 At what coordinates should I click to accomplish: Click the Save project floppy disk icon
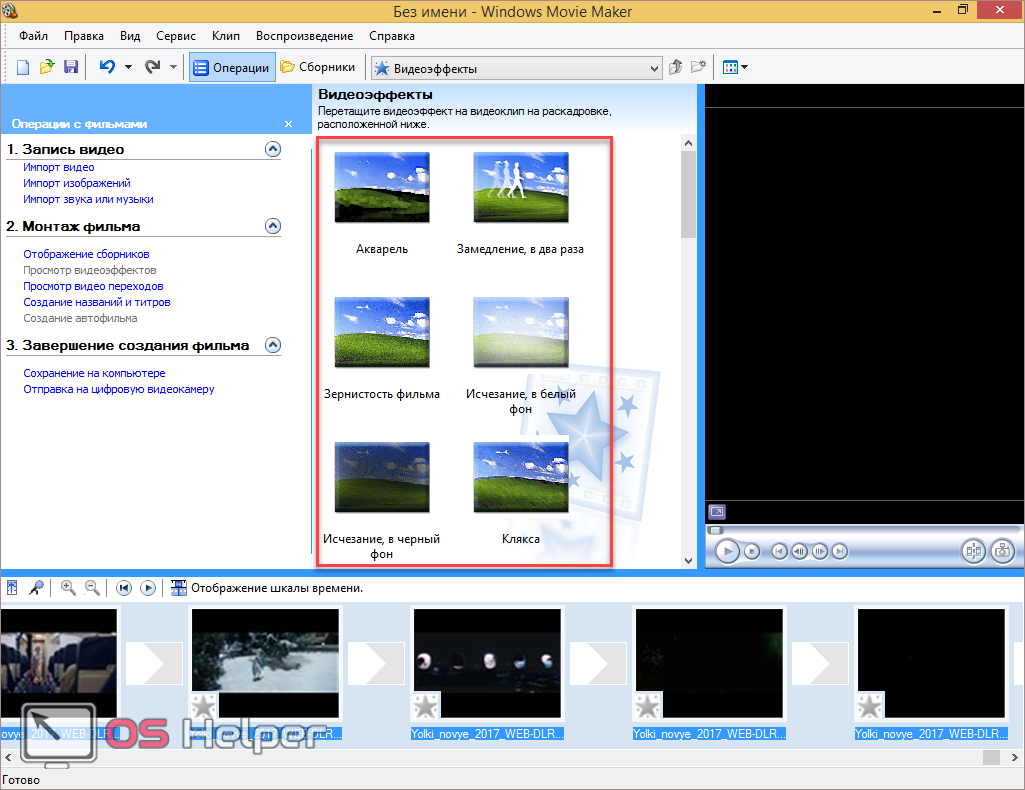[x=71, y=67]
